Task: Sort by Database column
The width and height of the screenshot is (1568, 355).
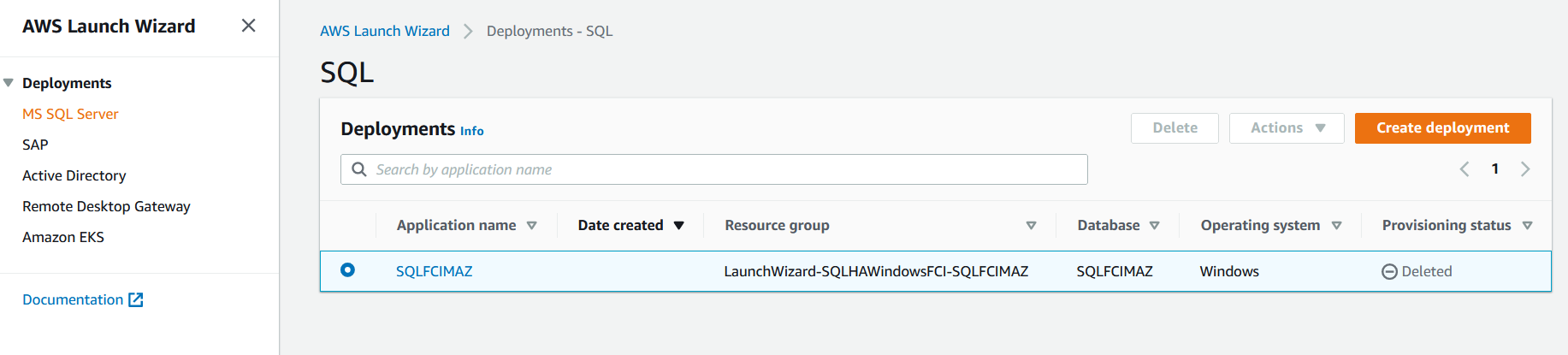Action: coord(1118,225)
